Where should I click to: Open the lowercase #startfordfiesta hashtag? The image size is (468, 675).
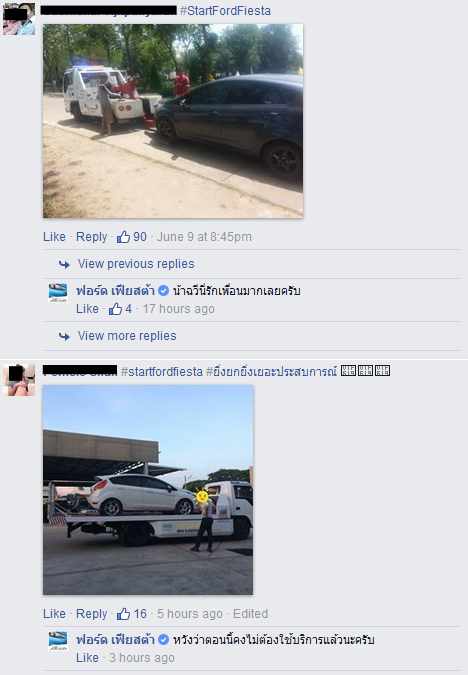pos(161,372)
